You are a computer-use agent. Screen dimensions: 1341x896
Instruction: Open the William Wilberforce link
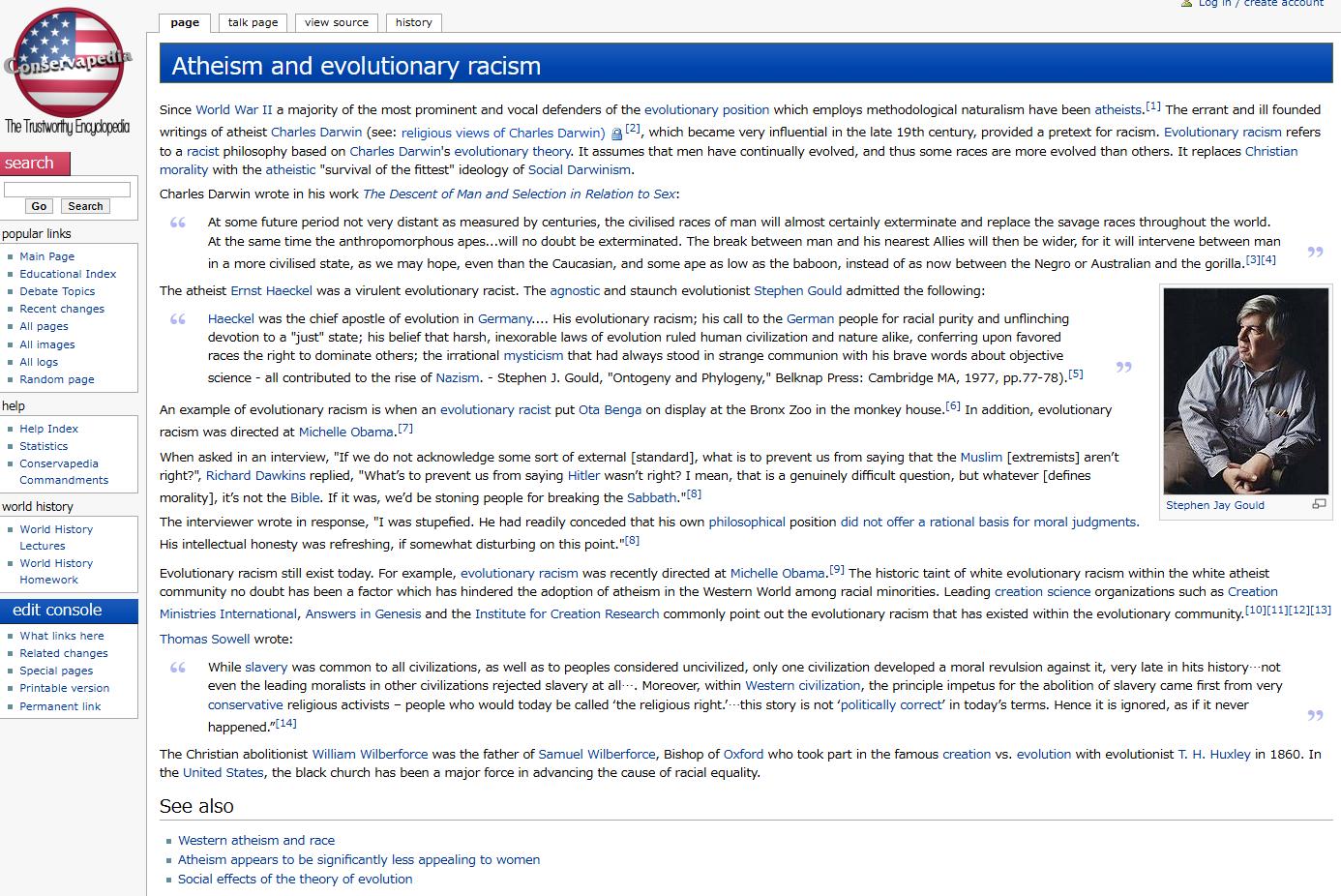click(370, 755)
